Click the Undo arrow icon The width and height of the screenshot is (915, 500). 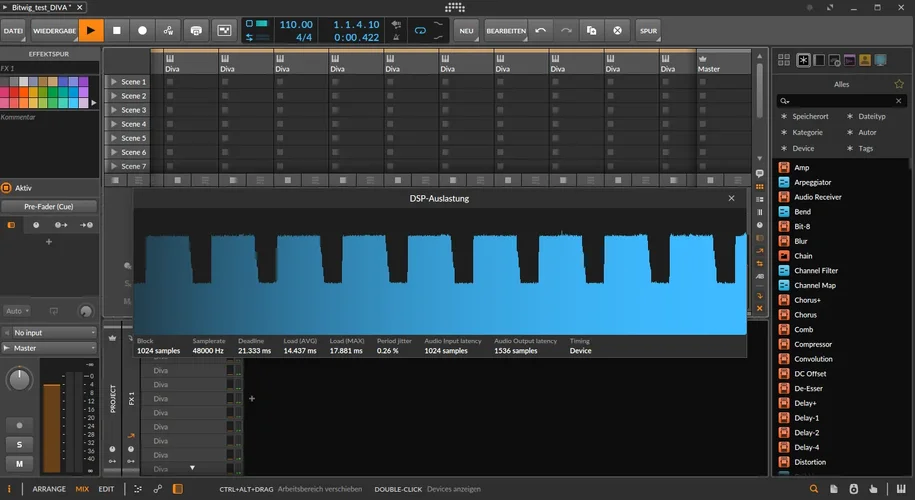541,30
